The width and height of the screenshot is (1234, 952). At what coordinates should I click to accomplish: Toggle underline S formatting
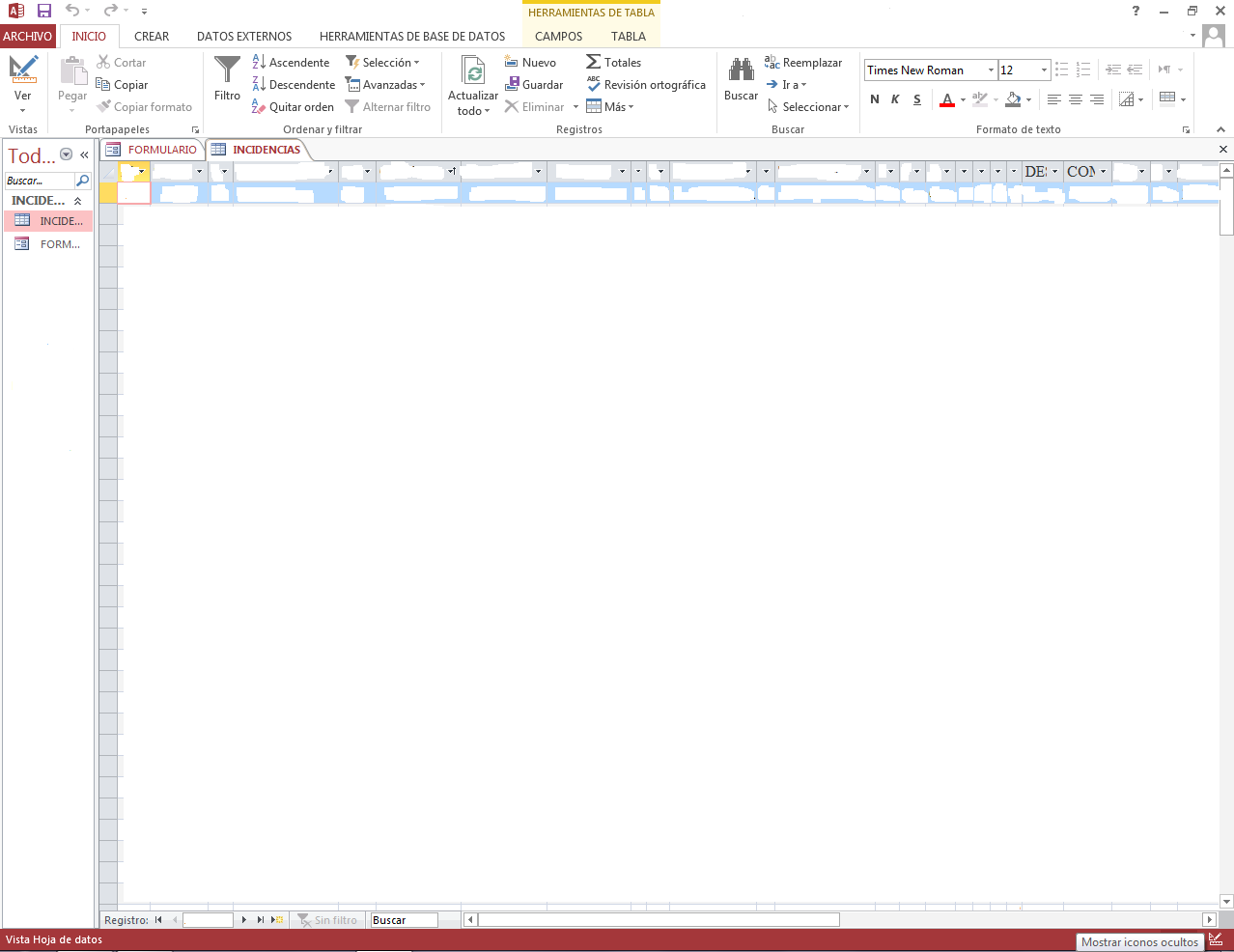pyautogui.click(x=916, y=99)
